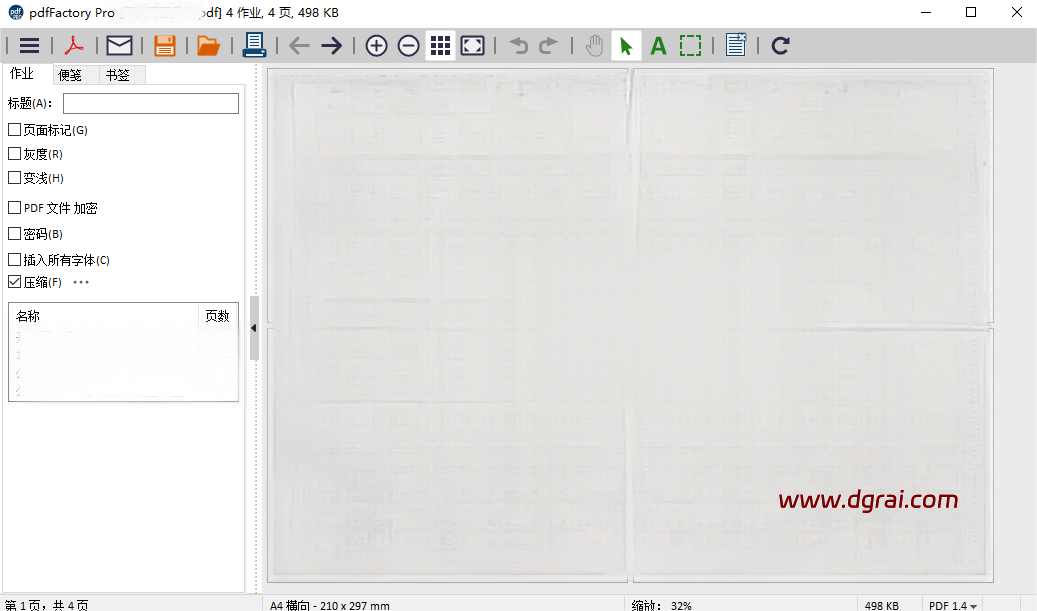Switch to the 便笺 tab
This screenshot has height=611, width=1037.
(x=70, y=75)
